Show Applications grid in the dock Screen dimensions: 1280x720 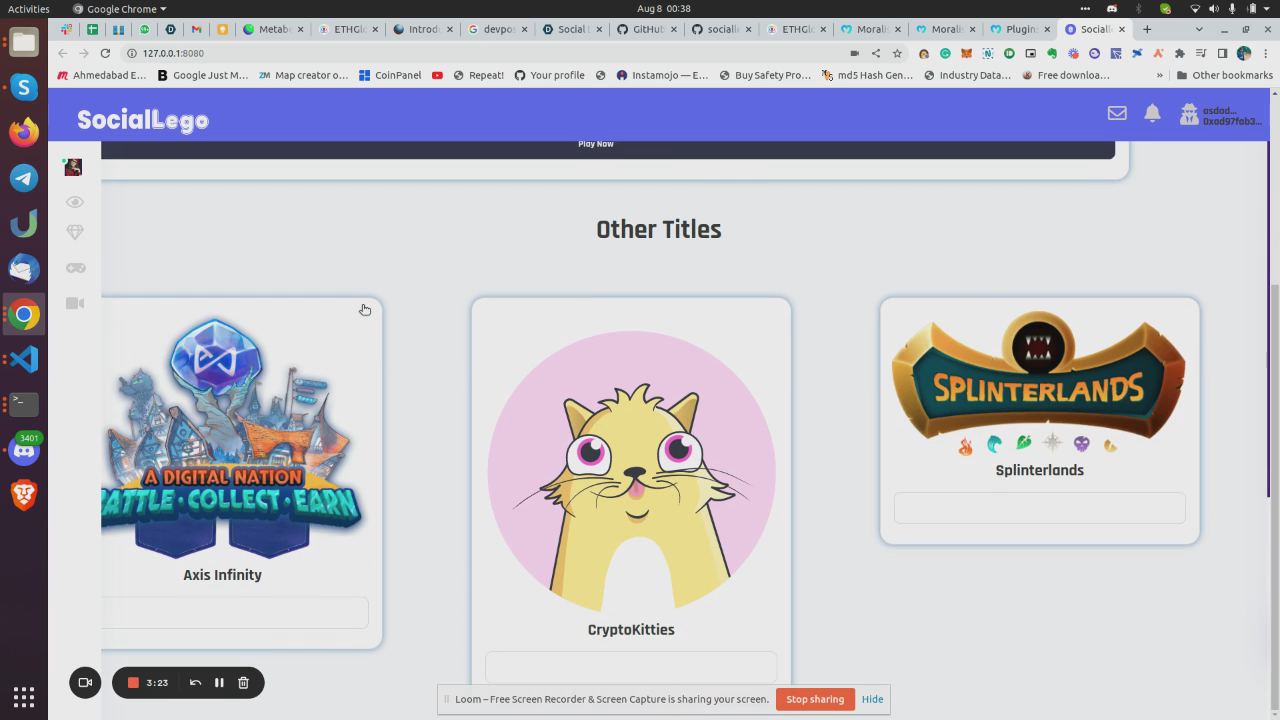pos(24,697)
